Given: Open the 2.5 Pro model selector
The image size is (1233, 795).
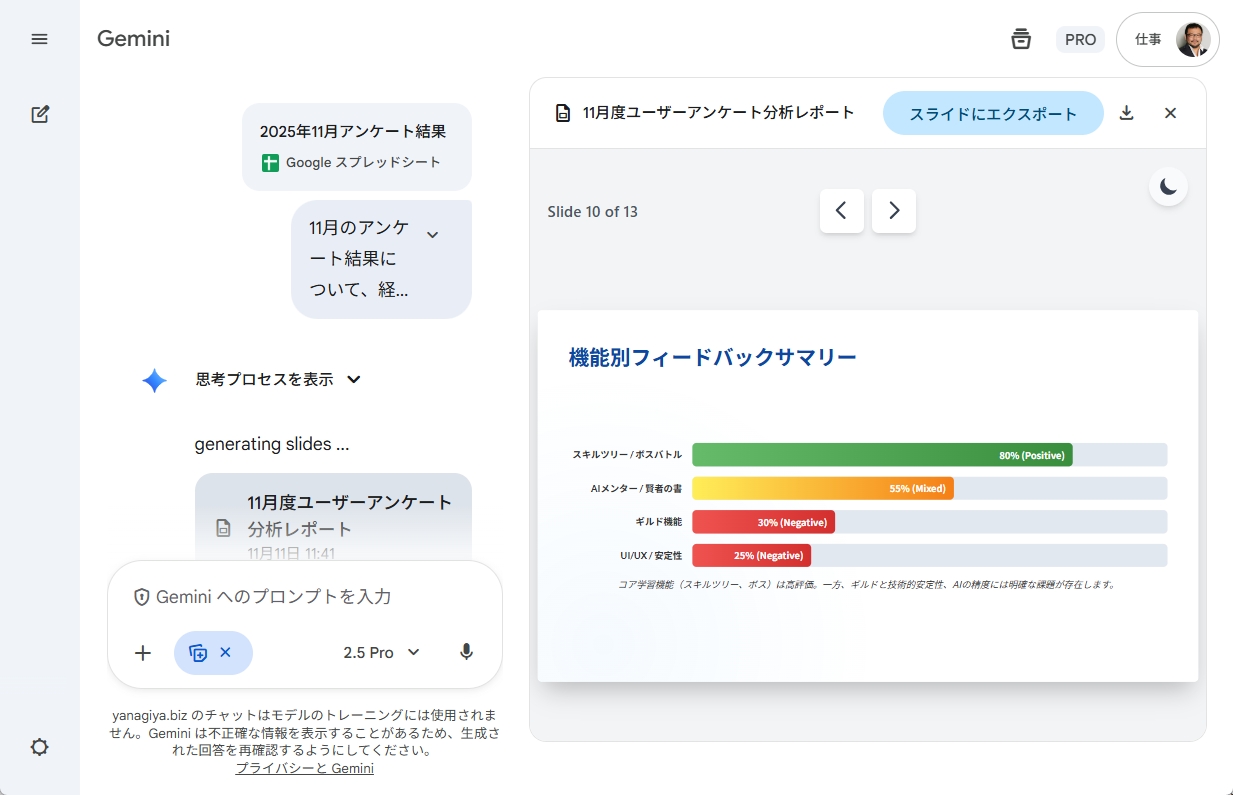Looking at the screenshot, I should pos(381,652).
